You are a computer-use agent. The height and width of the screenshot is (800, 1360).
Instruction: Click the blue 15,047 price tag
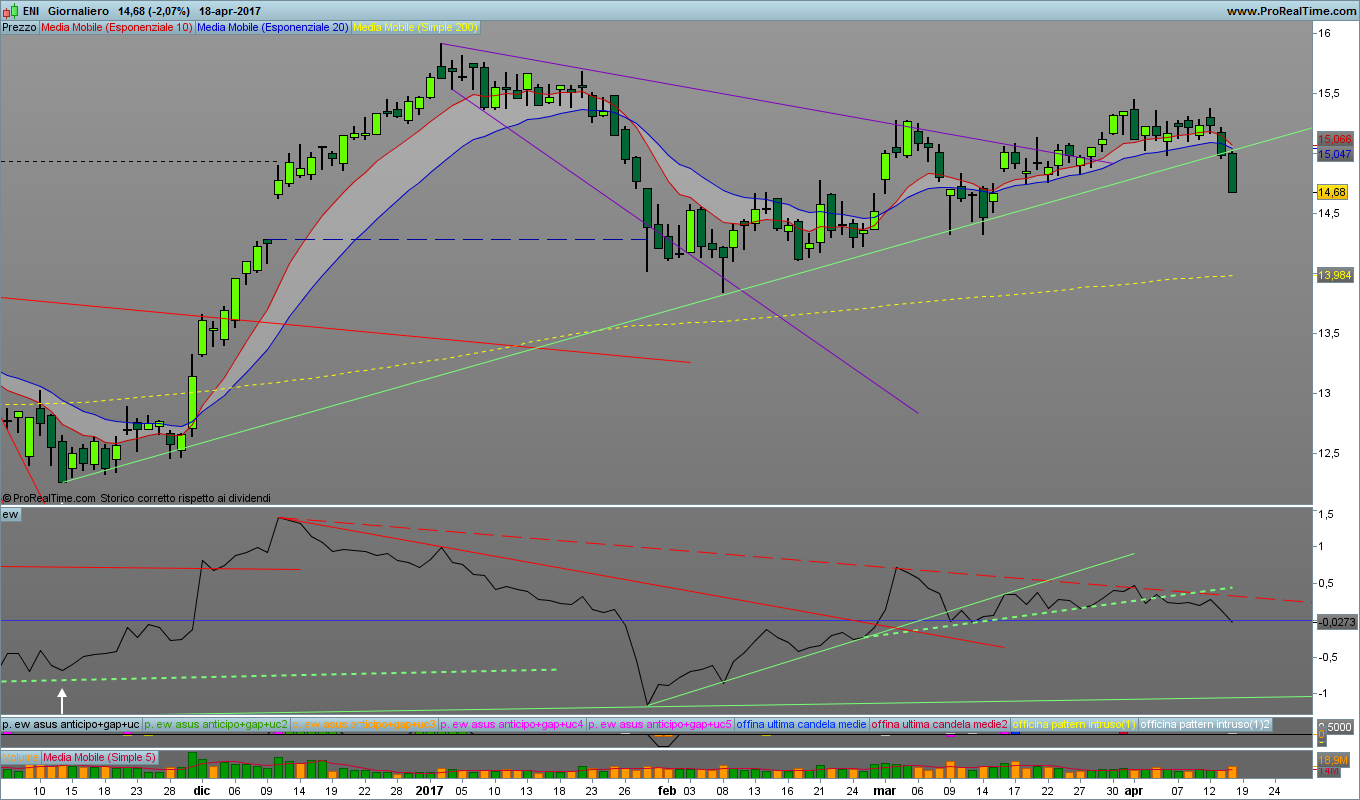pyautogui.click(x=1335, y=155)
